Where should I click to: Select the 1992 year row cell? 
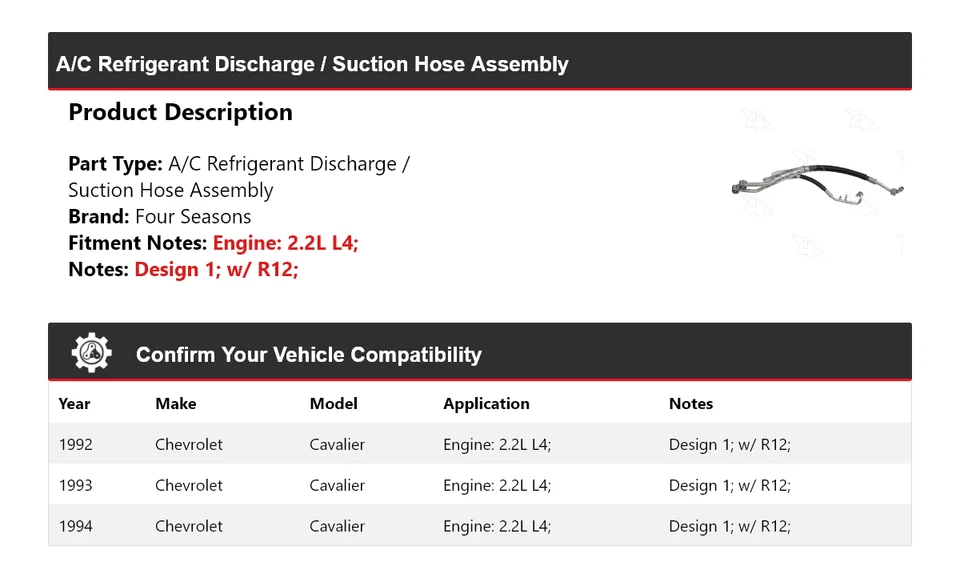75,444
